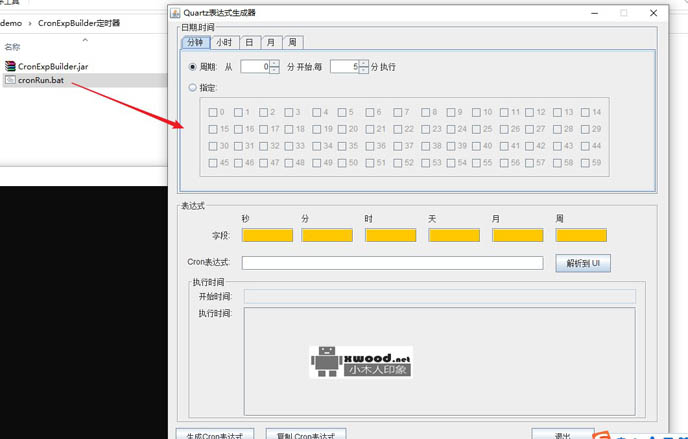688x439 pixels.
Task: Click the down arrow of the start-minute spinner
Action: (x=275, y=70)
